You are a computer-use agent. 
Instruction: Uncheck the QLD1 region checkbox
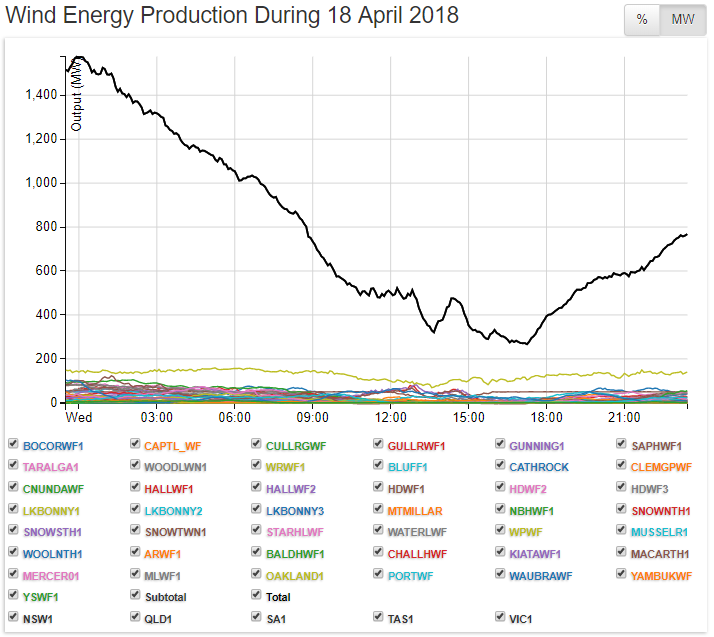tap(135, 618)
